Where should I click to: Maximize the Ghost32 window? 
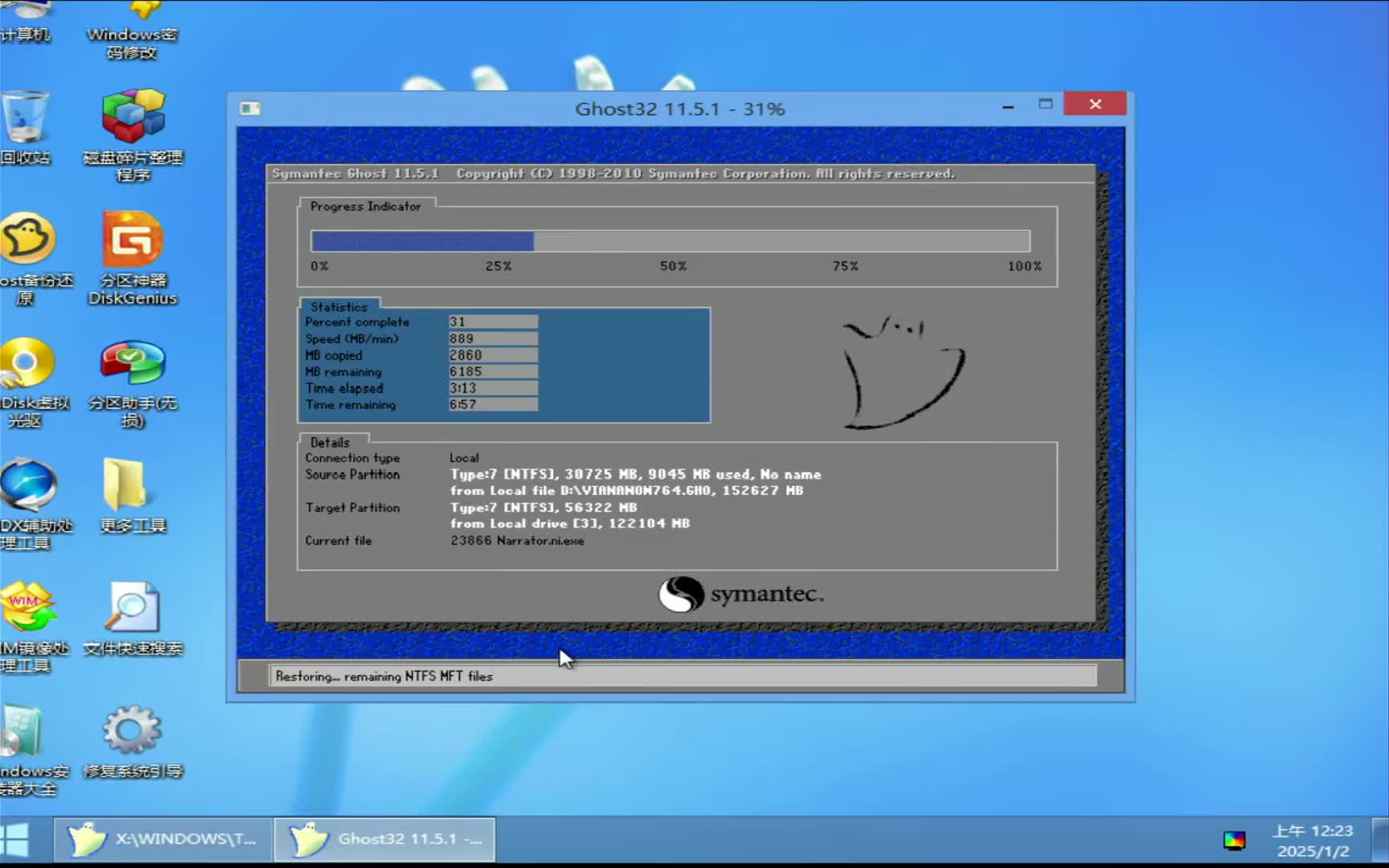click(x=1045, y=104)
